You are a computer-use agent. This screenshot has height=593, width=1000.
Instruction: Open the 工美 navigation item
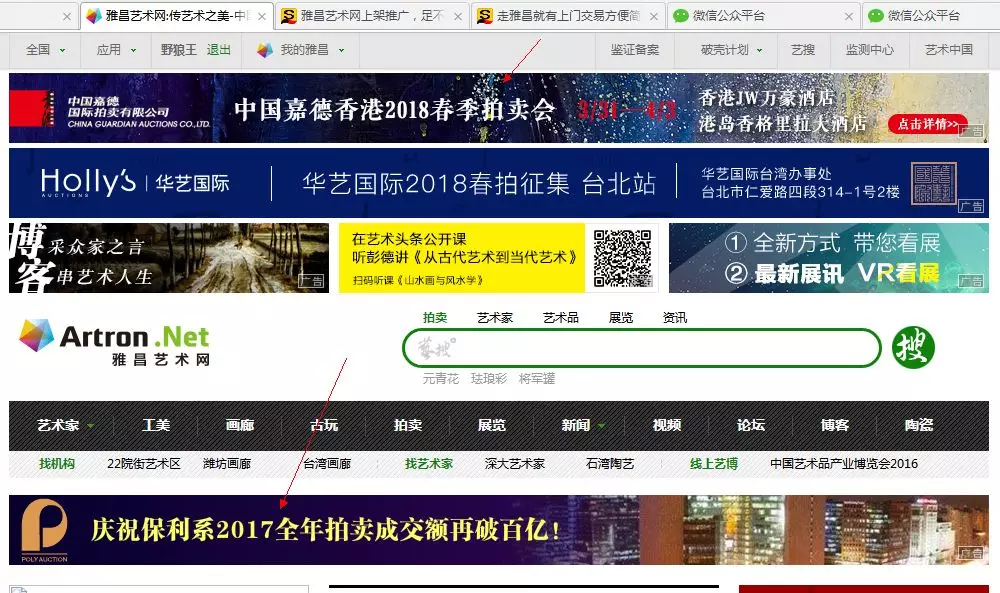(156, 425)
